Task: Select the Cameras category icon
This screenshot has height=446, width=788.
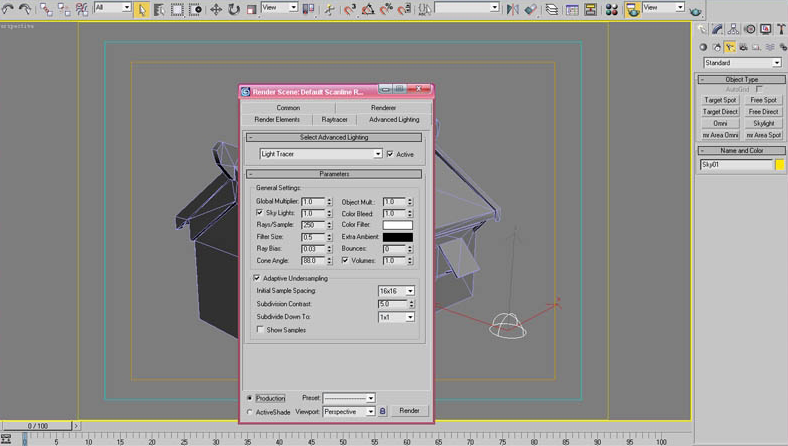Action: point(743,47)
